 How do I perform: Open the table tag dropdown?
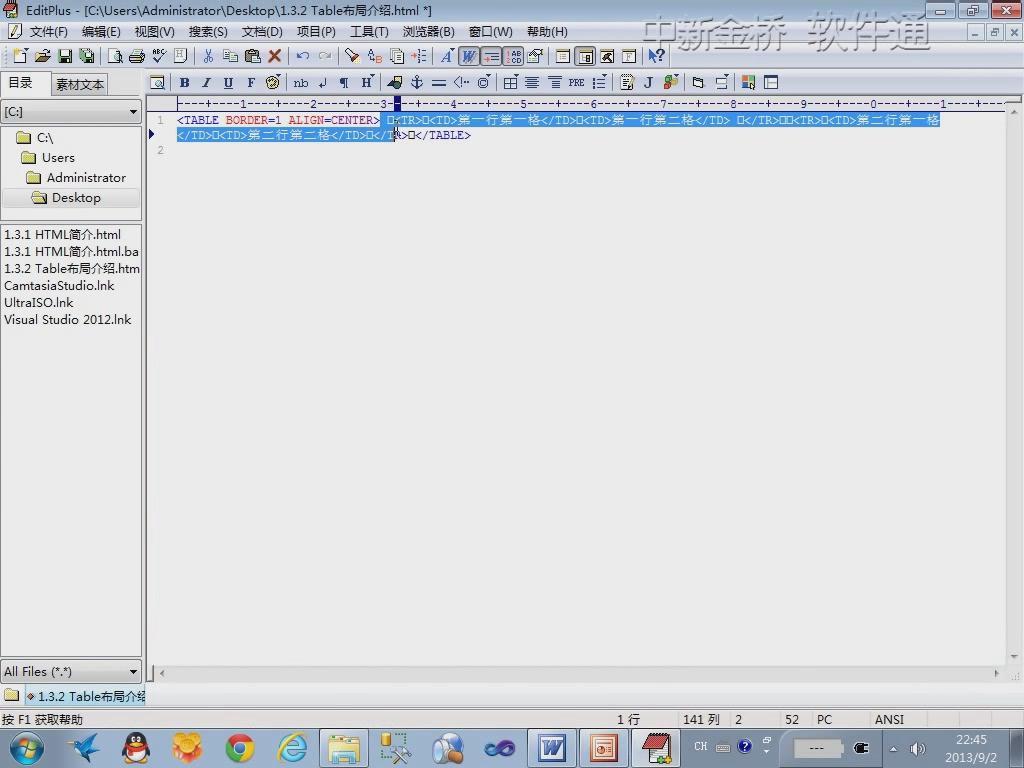511,83
